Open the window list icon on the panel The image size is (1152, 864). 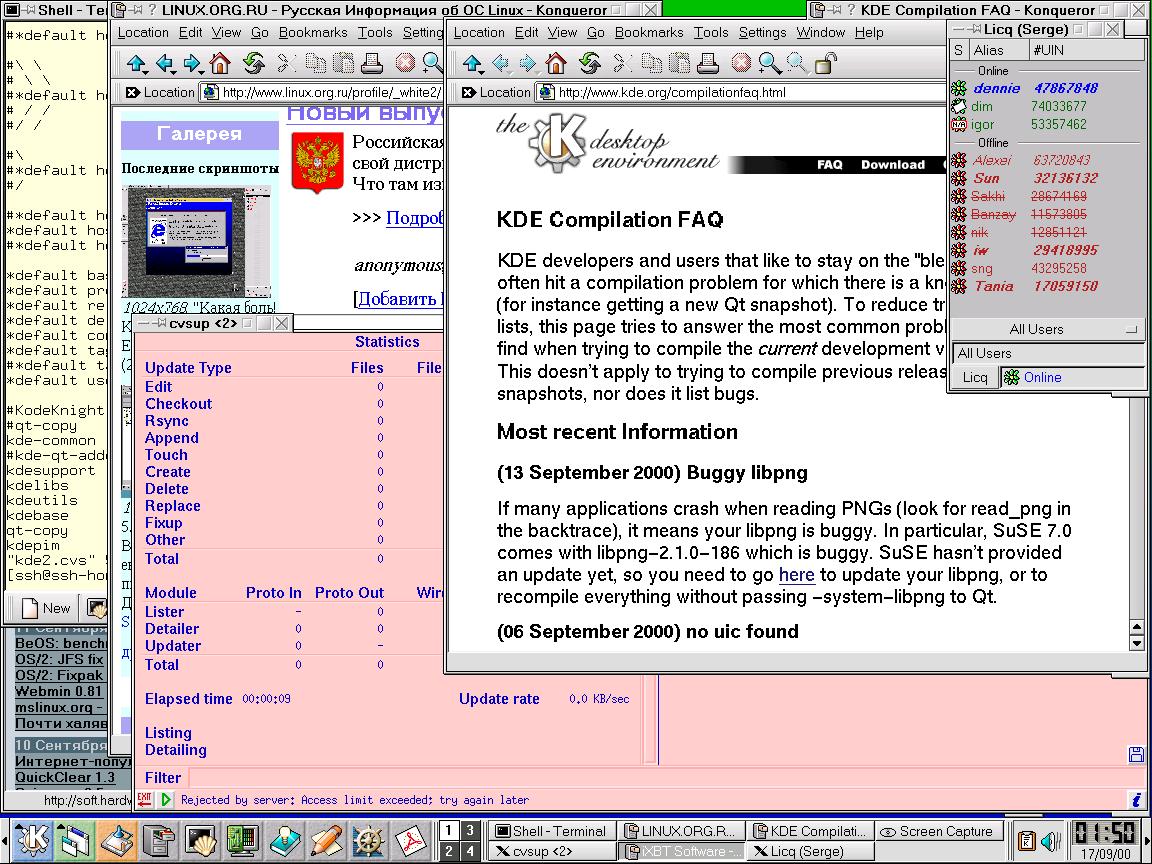(x=74, y=841)
